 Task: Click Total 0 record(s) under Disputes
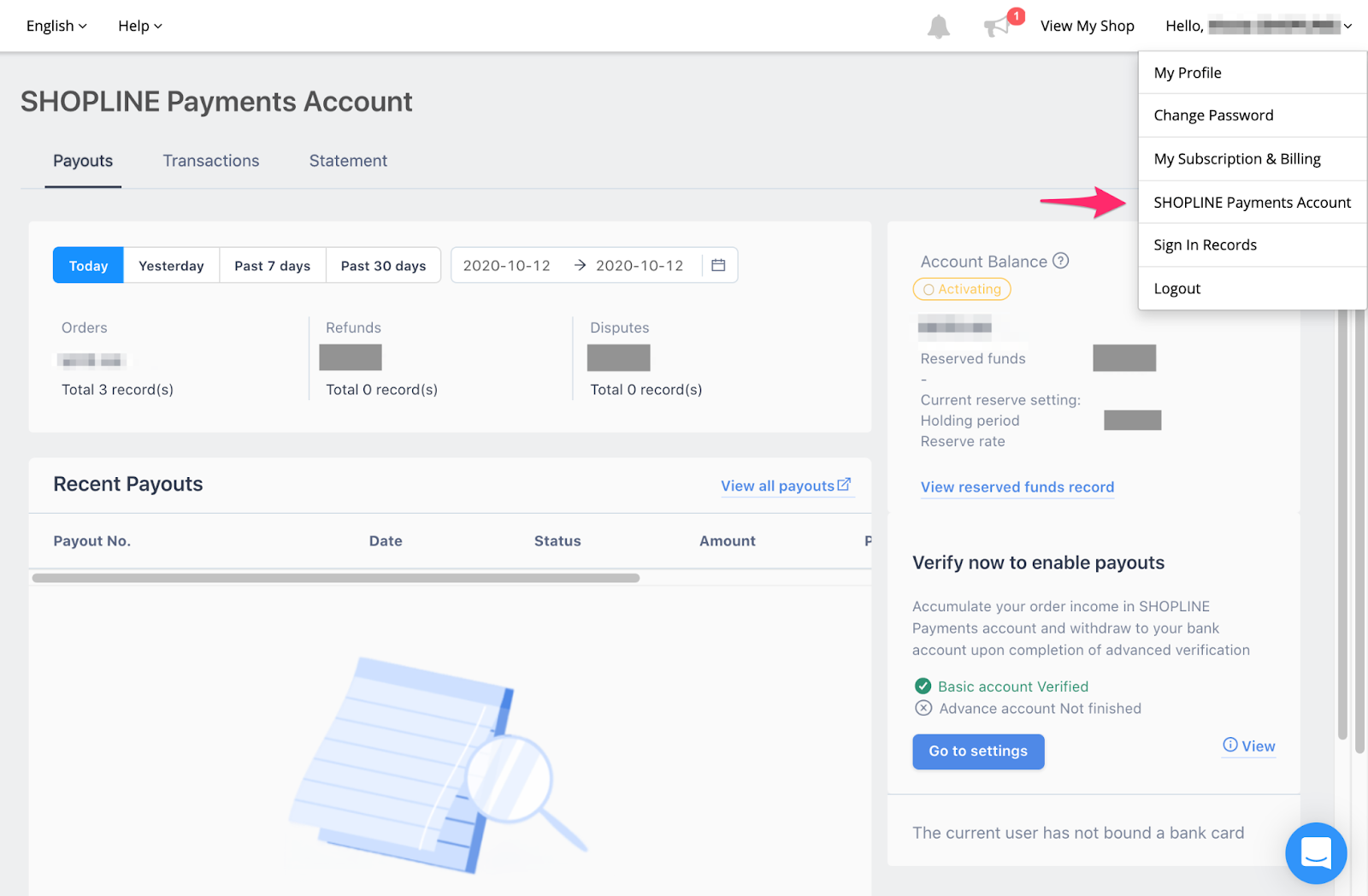coord(646,390)
